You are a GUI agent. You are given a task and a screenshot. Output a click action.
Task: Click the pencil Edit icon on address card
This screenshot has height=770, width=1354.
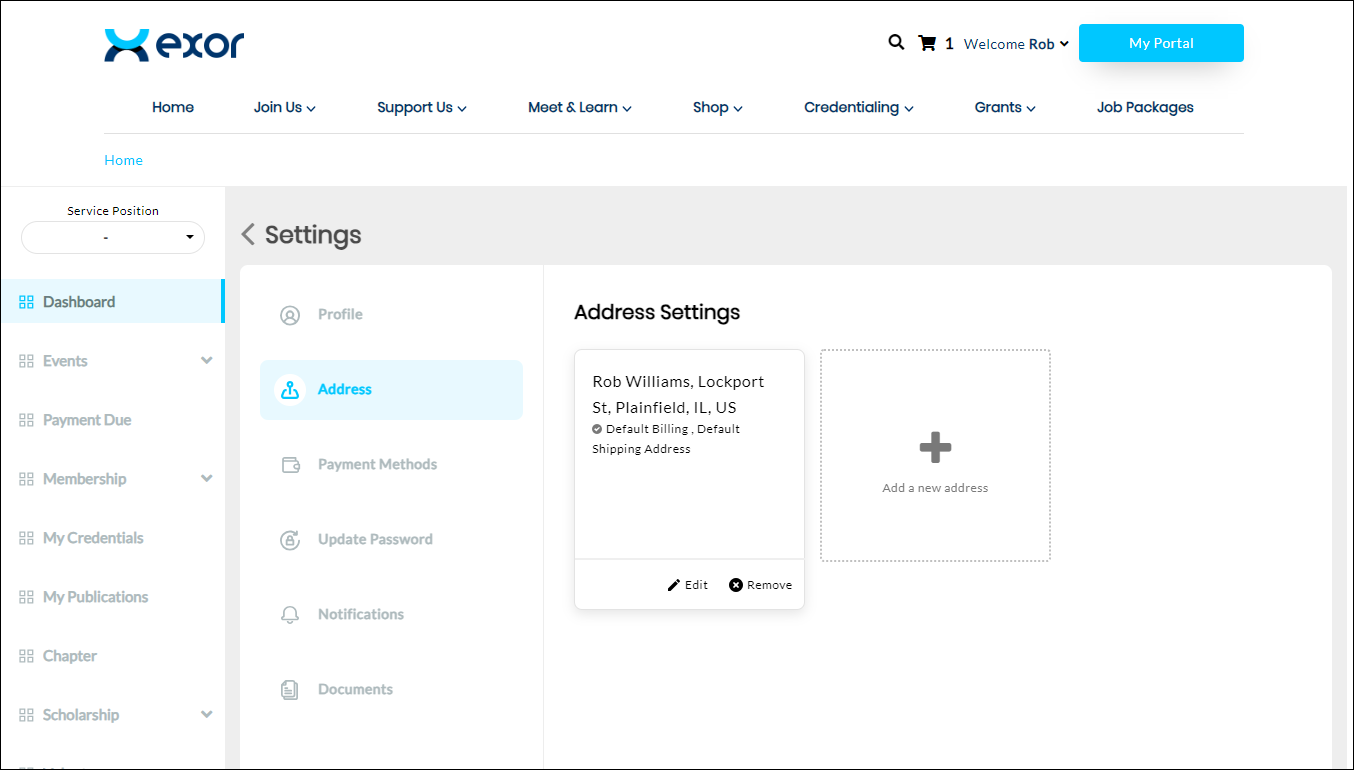[x=674, y=585]
